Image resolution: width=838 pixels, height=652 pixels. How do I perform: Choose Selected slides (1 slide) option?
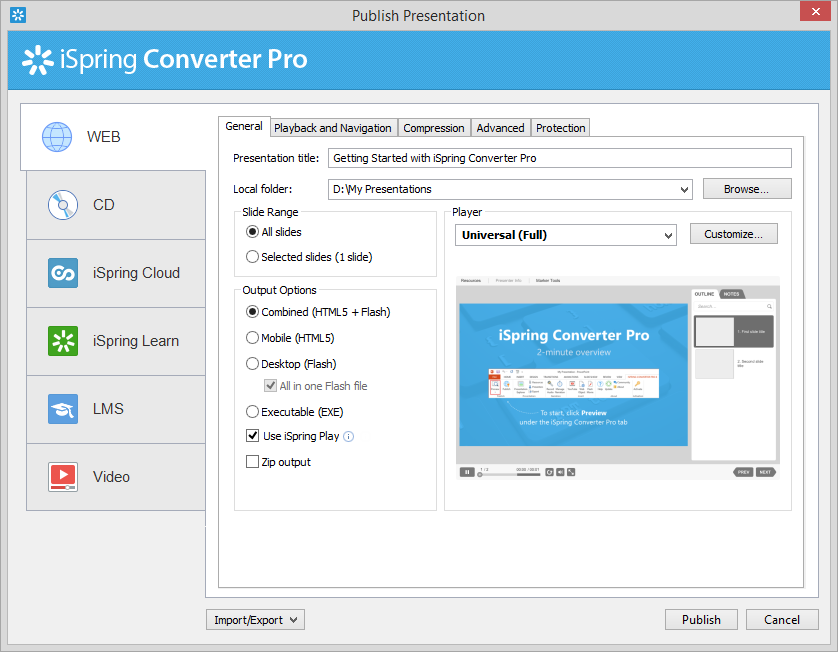pos(252,257)
